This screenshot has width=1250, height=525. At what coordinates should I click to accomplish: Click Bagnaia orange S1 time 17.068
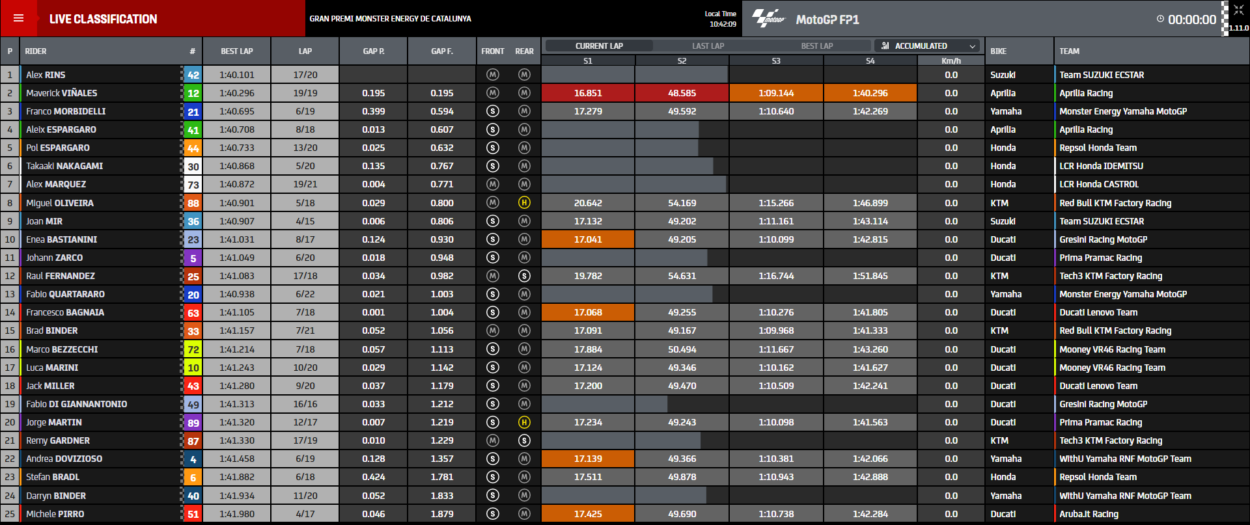[x=588, y=312]
